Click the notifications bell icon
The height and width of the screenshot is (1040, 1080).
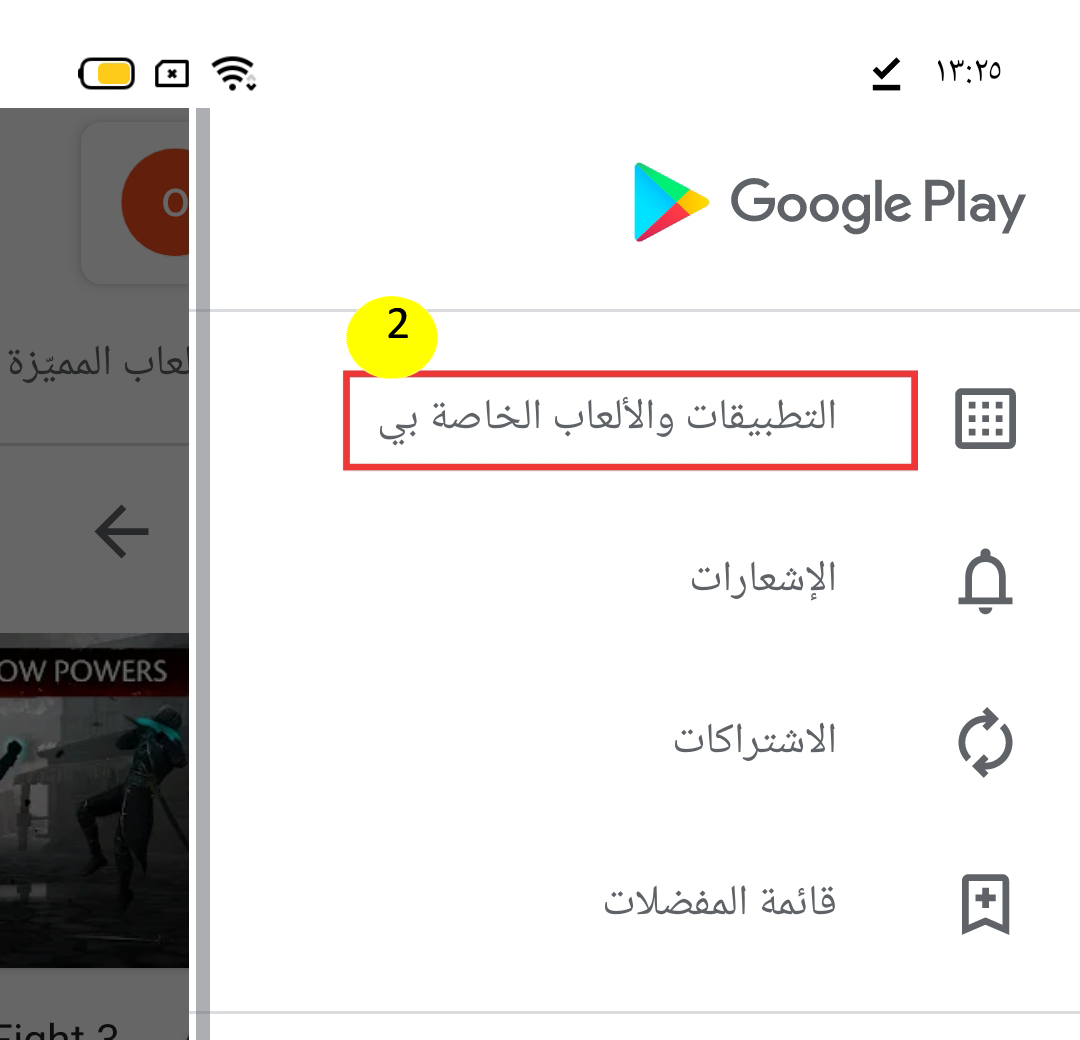pyautogui.click(x=985, y=581)
